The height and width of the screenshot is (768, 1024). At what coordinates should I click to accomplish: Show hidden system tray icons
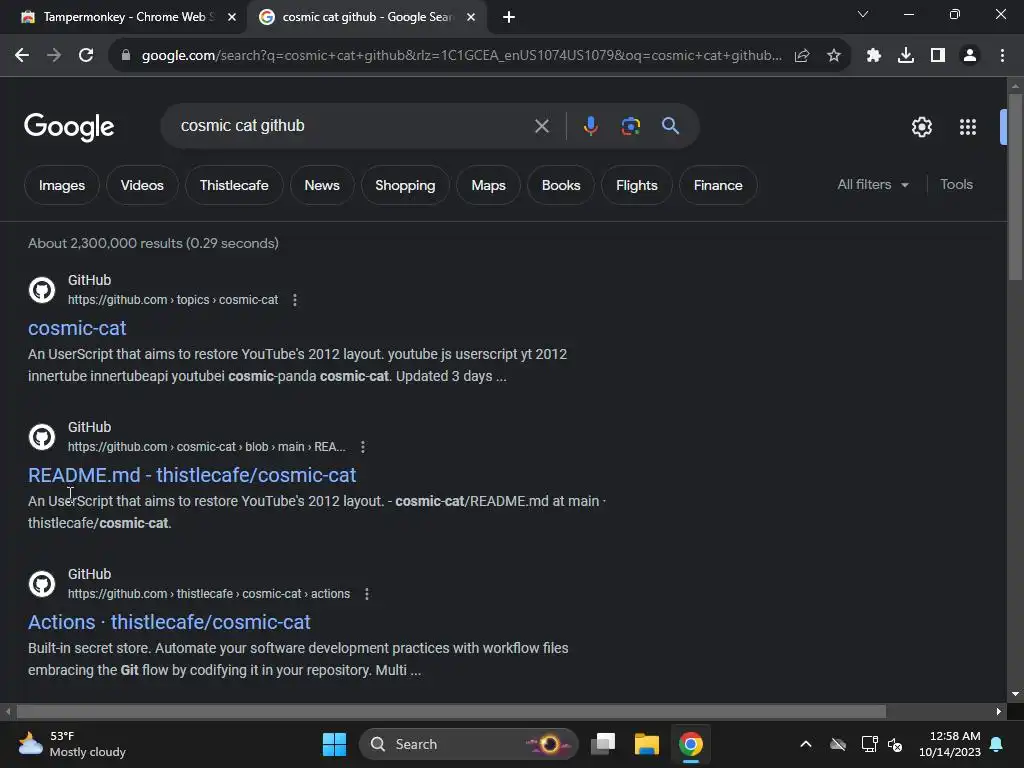806,744
